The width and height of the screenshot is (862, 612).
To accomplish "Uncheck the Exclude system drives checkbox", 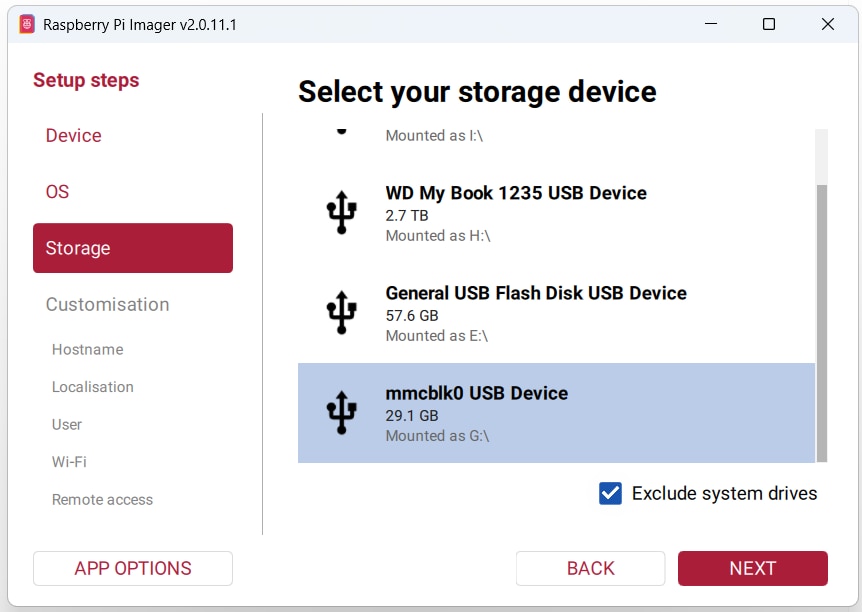I will (610, 493).
